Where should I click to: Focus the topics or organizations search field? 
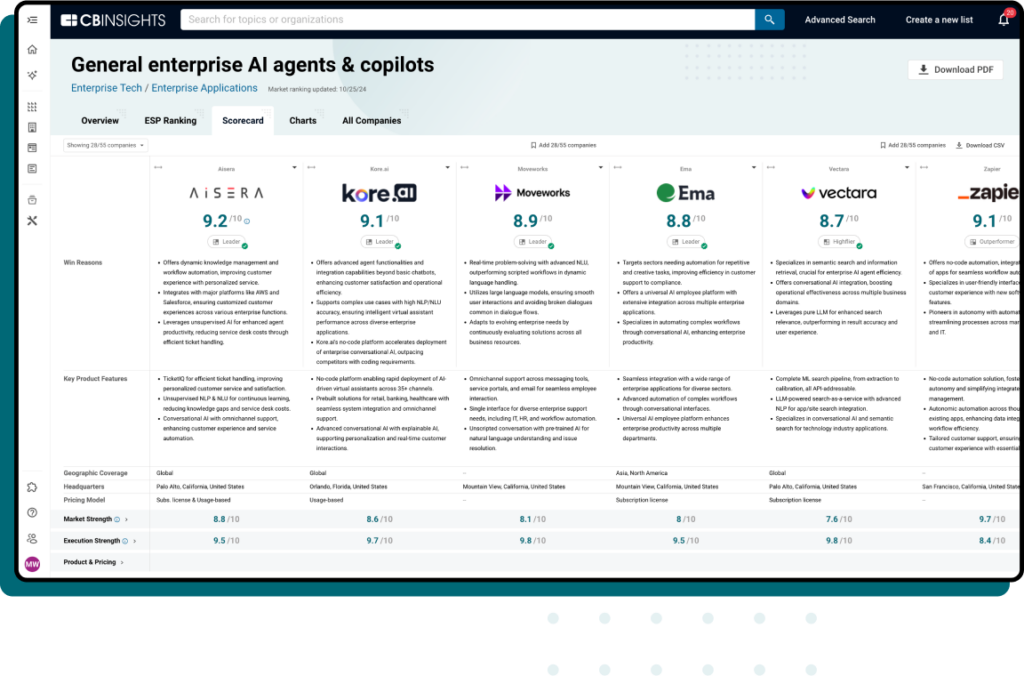pyautogui.click(x=467, y=20)
